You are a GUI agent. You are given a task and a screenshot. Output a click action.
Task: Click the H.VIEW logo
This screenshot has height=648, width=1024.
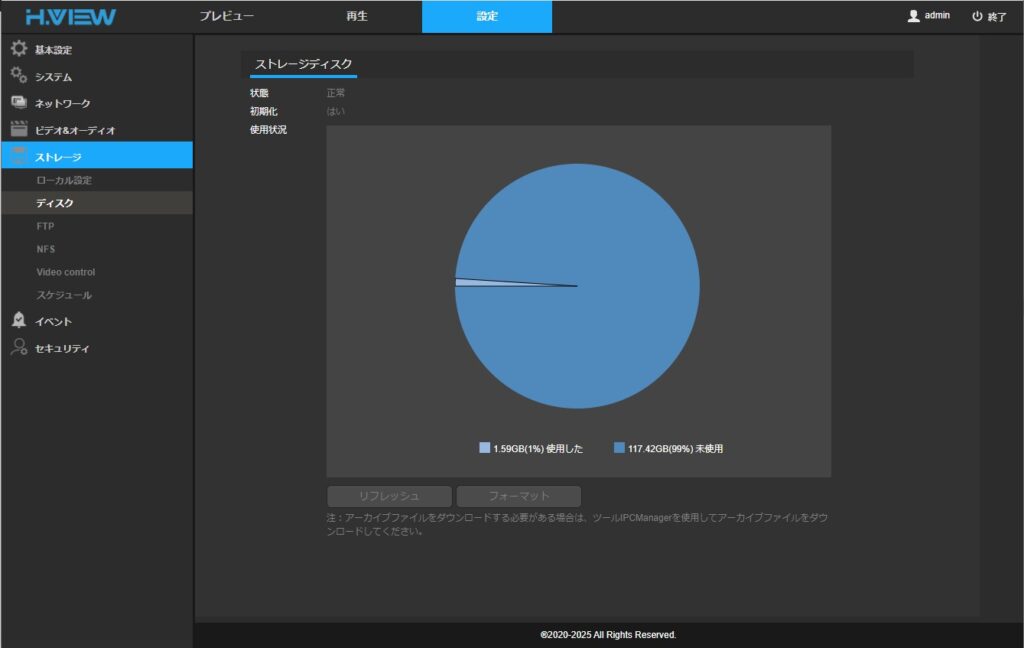(x=71, y=17)
